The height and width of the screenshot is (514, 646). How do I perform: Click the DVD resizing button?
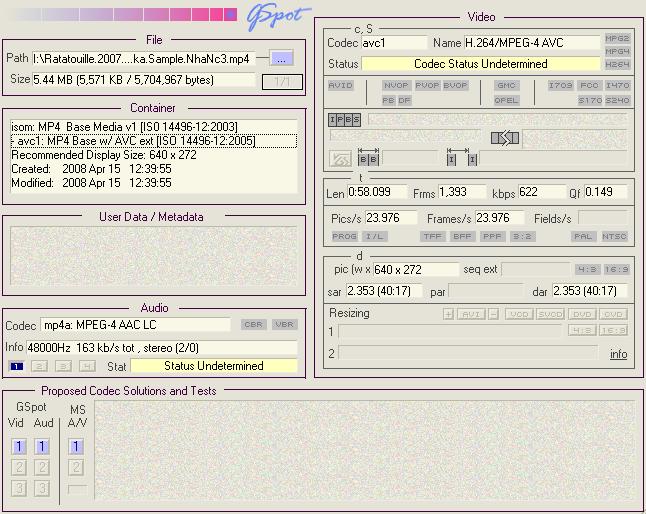pyautogui.click(x=582, y=314)
